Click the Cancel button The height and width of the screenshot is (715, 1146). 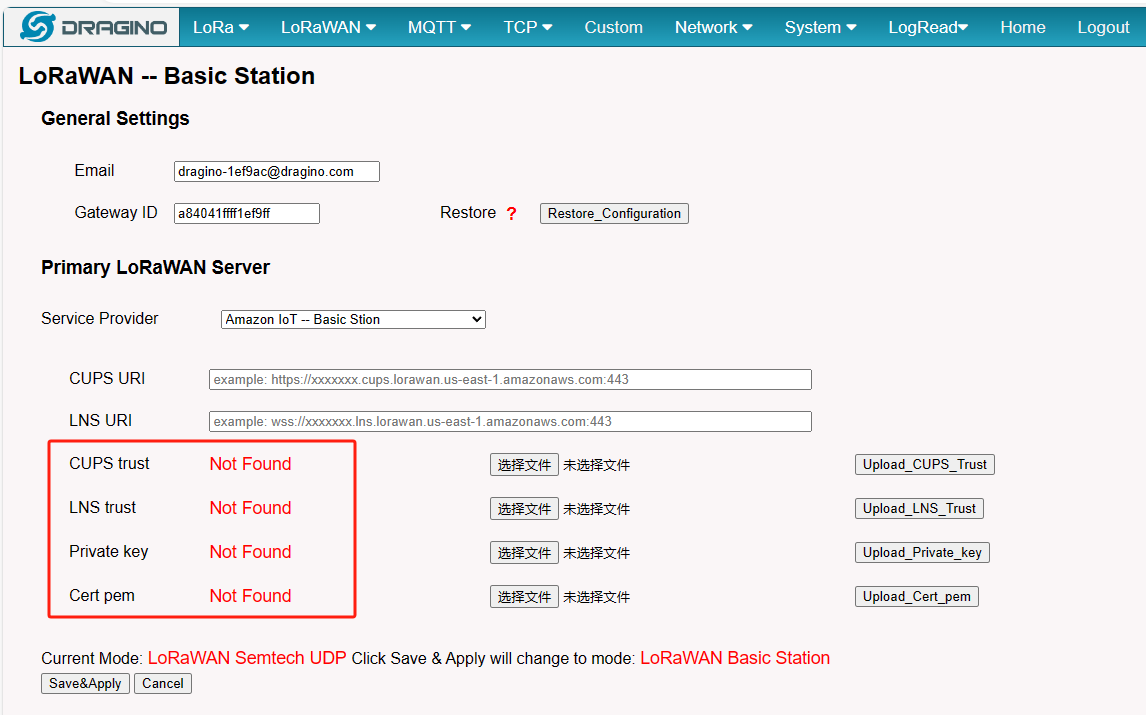click(163, 684)
